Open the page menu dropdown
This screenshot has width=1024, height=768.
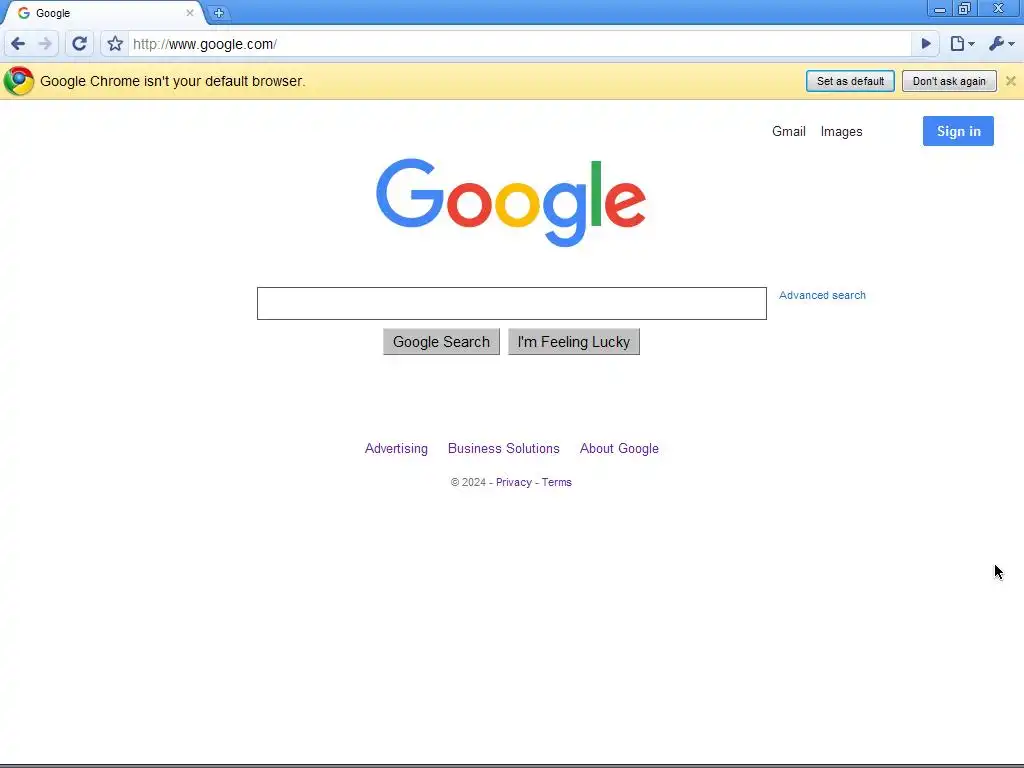tap(962, 44)
